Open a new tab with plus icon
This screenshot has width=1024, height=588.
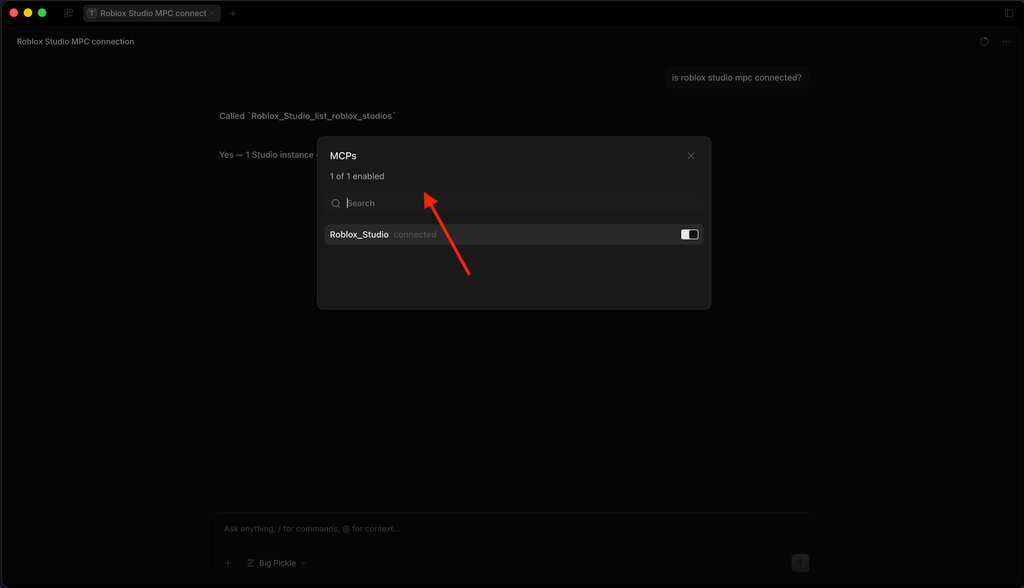click(x=233, y=13)
